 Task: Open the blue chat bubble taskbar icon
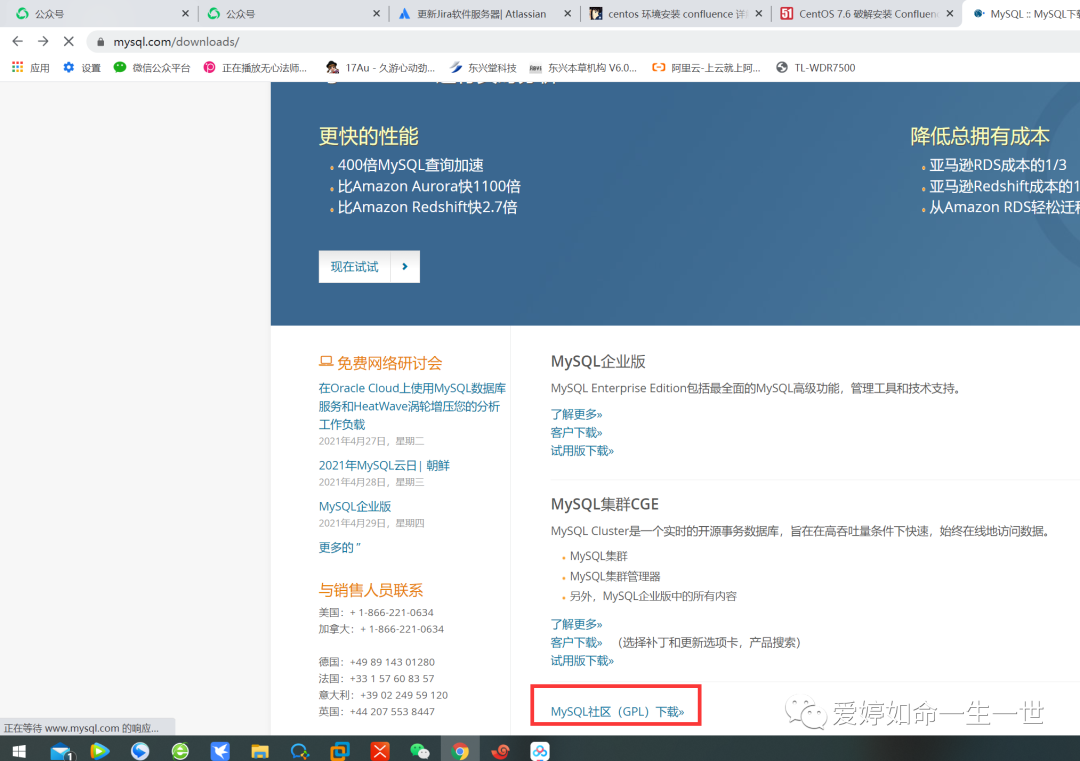coord(300,751)
